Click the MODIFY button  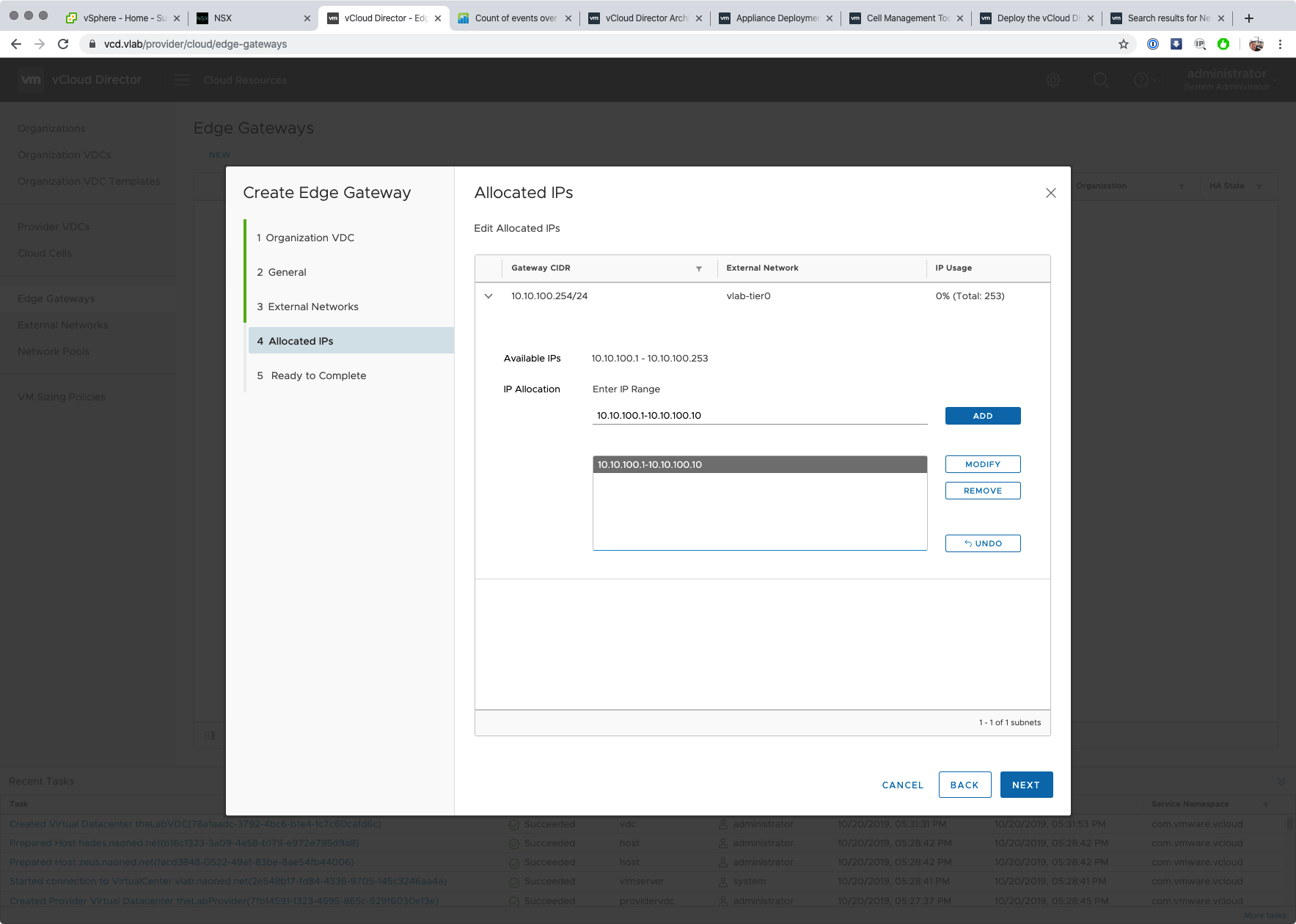(983, 464)
